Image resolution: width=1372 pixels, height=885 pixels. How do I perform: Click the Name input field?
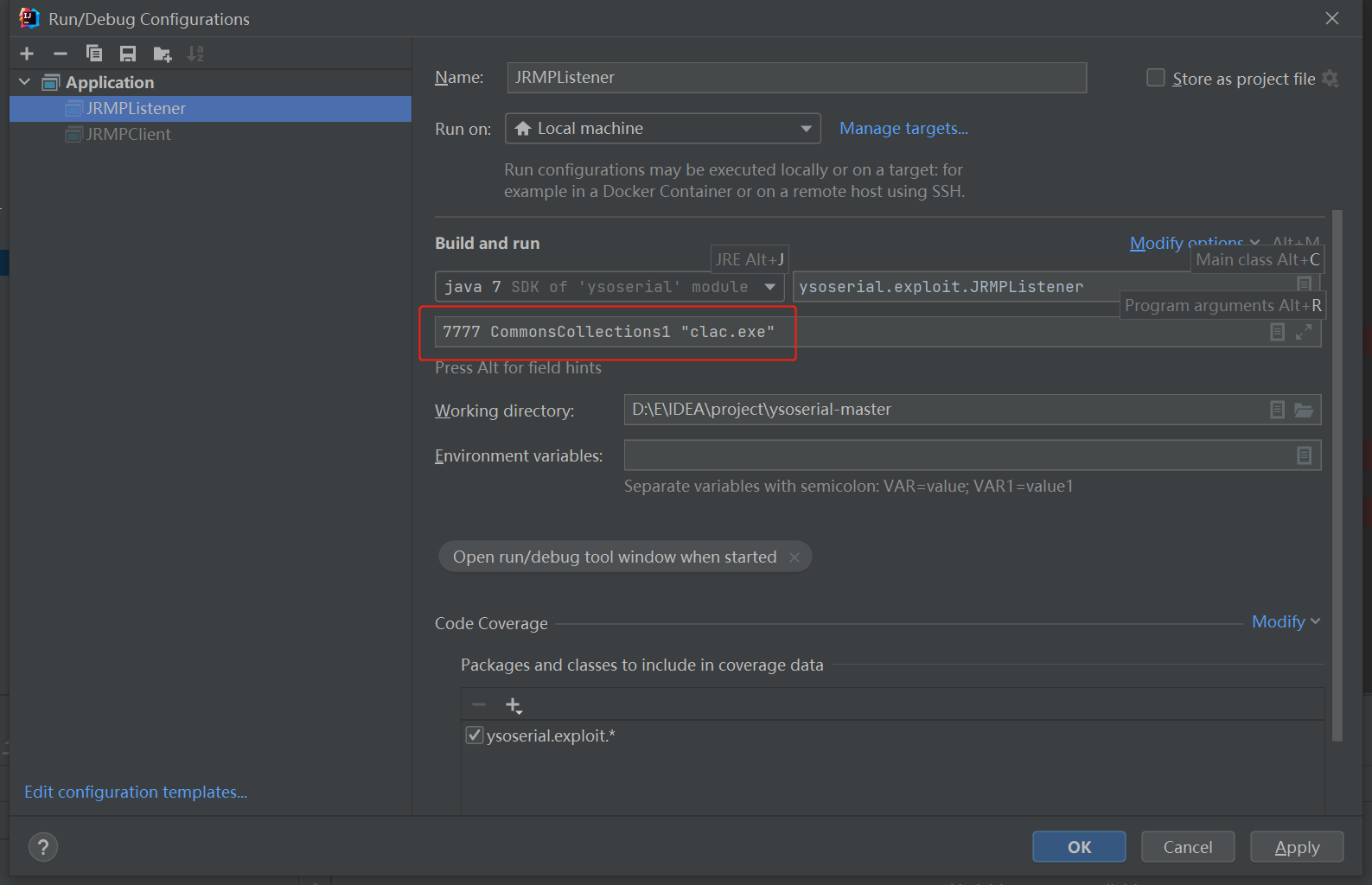(x=796, y=78)
